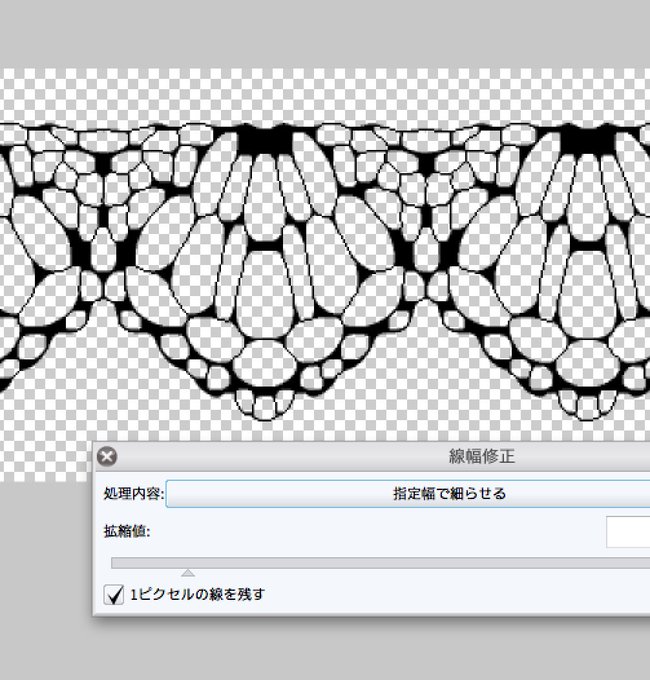
Task: Click black block atop right lace scallop
Action: (588, 140)
